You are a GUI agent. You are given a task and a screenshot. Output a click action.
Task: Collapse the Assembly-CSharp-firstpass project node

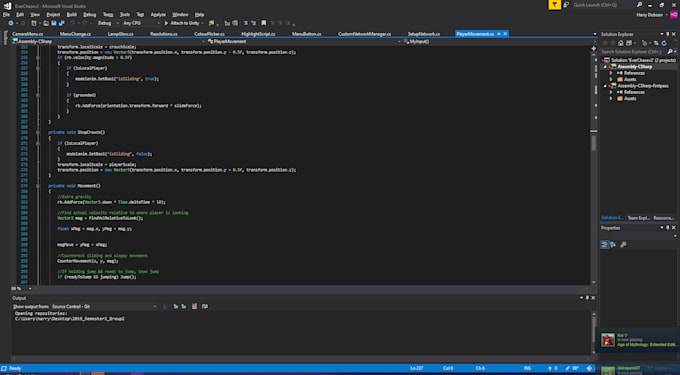(x=605, y=86)
